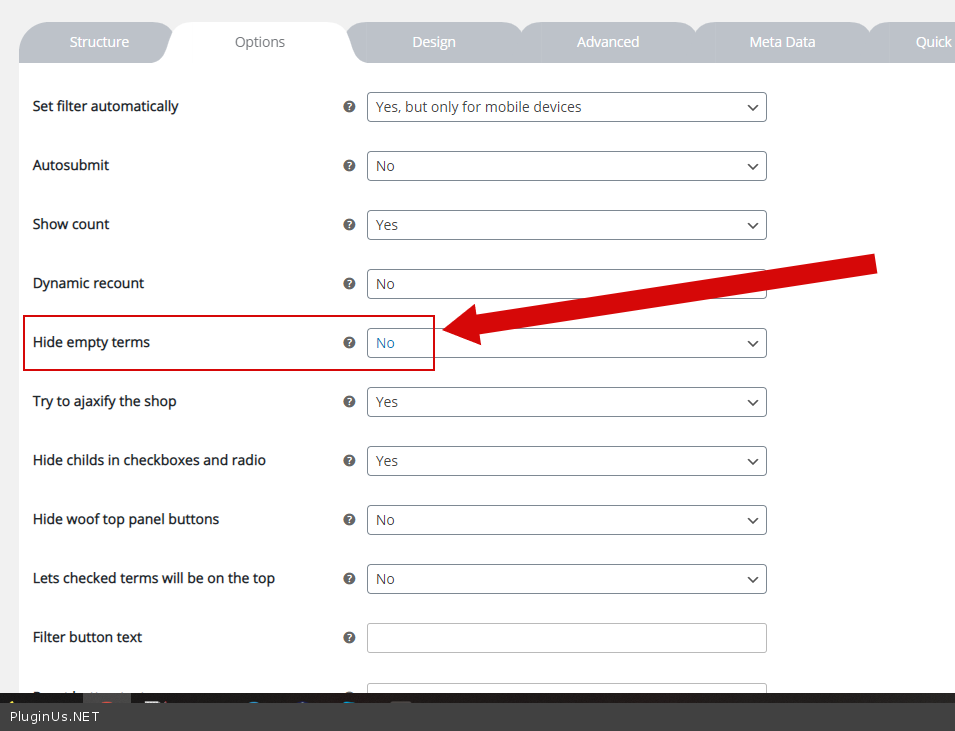Click help icon next to Autosubmit

click(349, 165)
